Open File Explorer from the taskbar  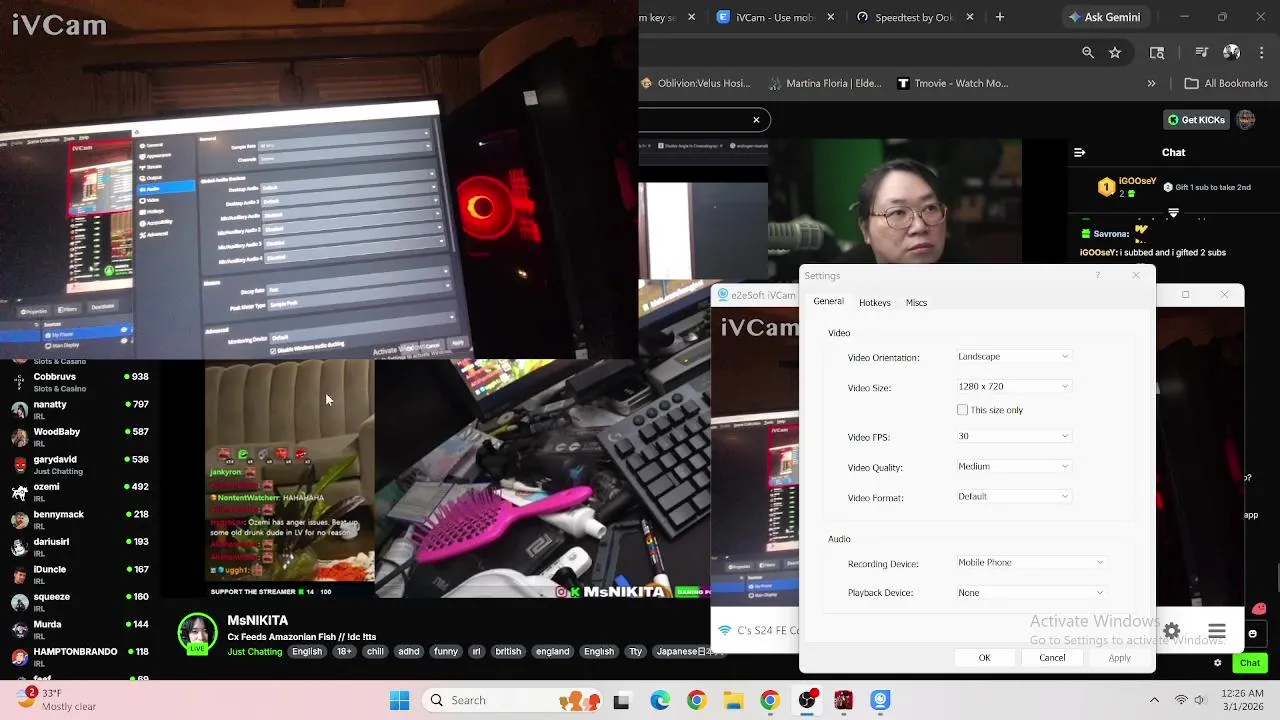733,700
